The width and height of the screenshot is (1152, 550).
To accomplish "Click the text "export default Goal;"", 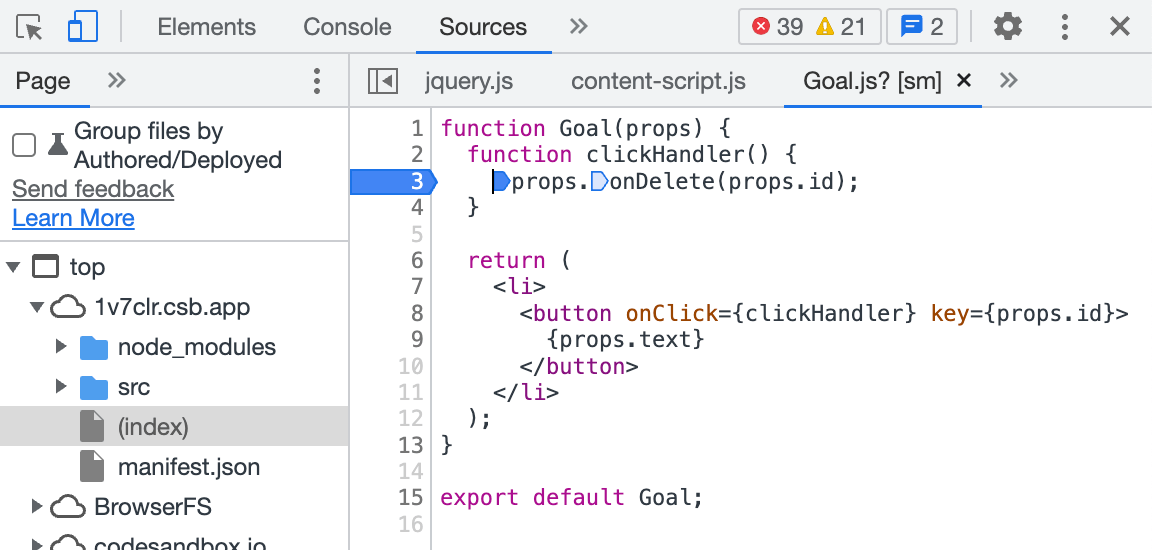I will point(572,498).
